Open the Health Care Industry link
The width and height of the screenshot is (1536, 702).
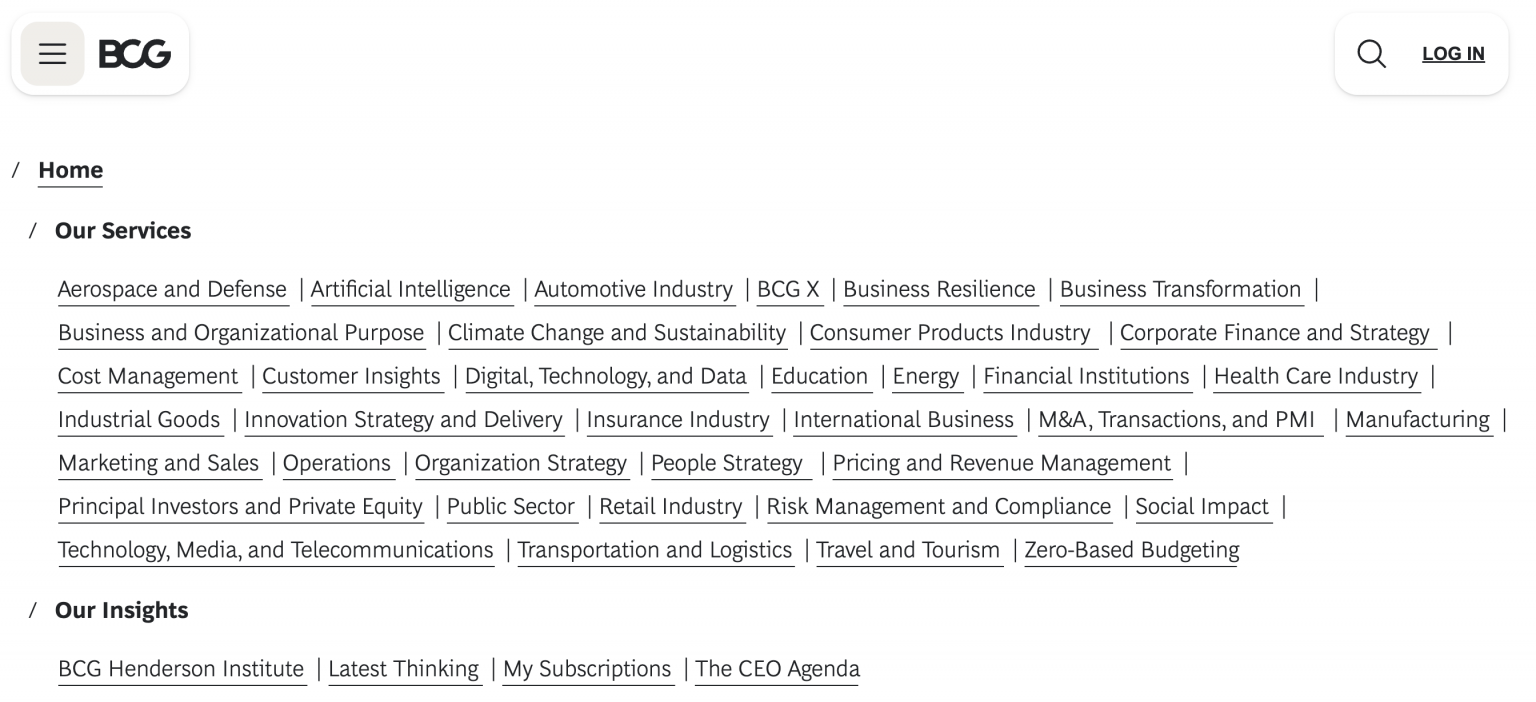[x=1315, y=376]
